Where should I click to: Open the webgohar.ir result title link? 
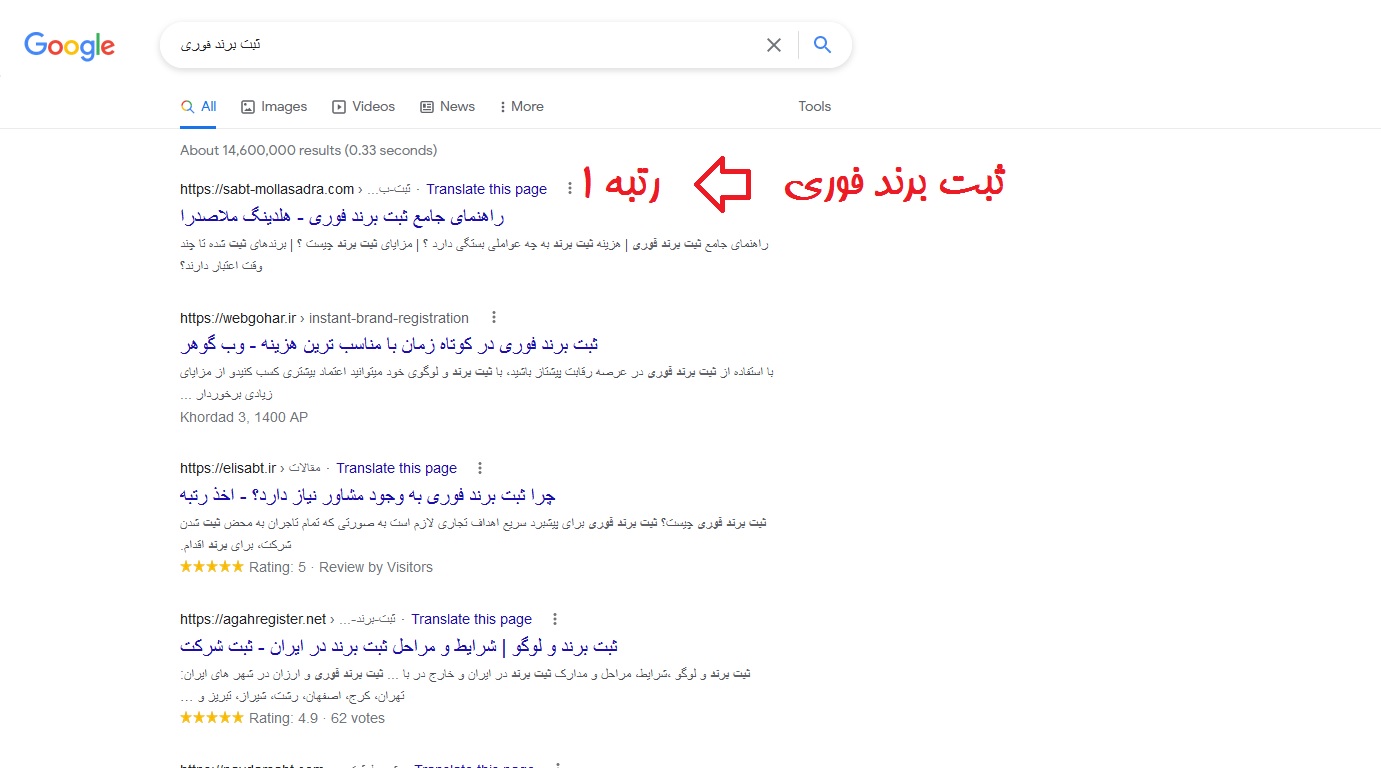[389, 345]
